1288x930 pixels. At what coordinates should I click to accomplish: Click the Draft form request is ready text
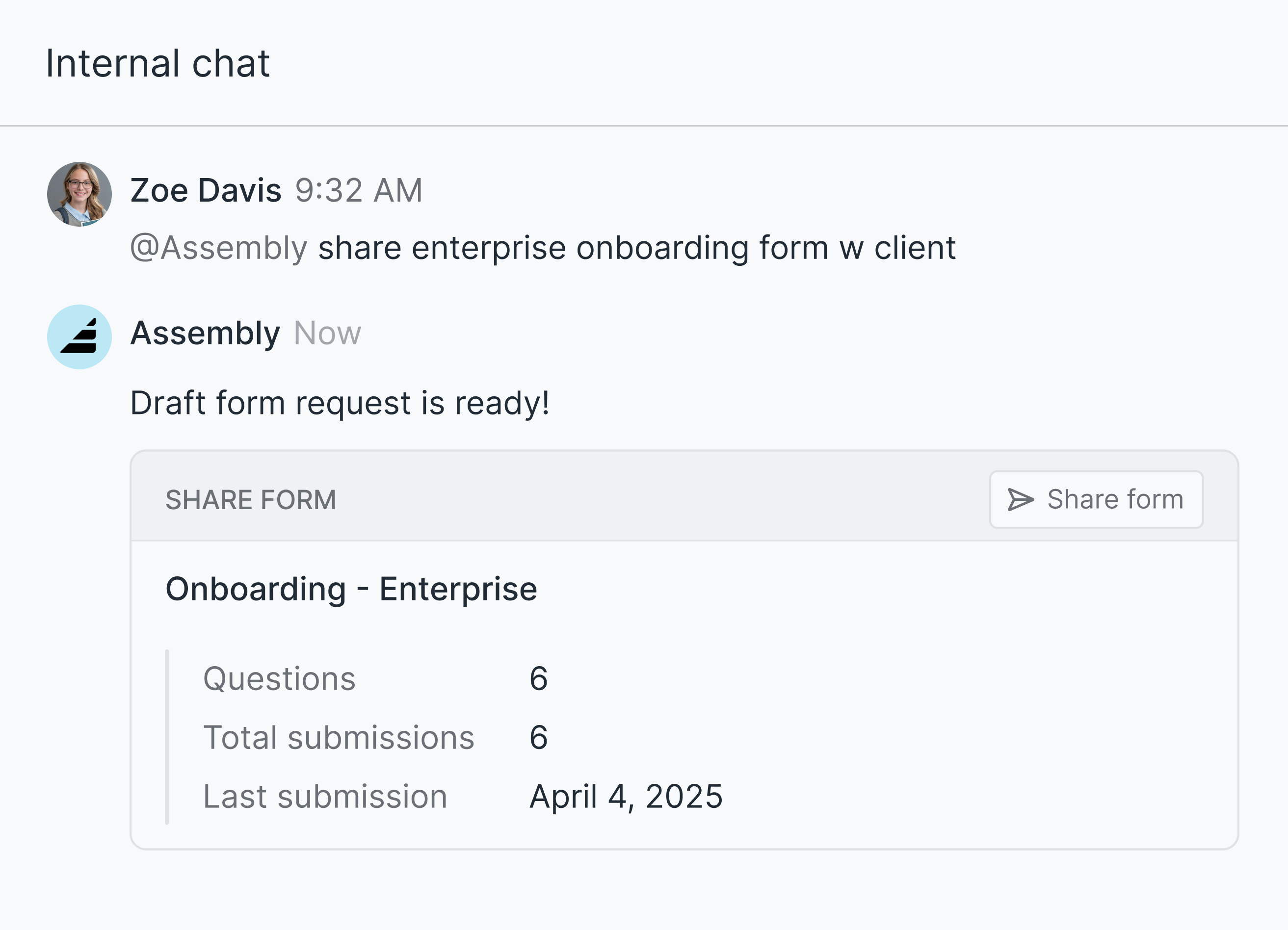tap(340, 403)
